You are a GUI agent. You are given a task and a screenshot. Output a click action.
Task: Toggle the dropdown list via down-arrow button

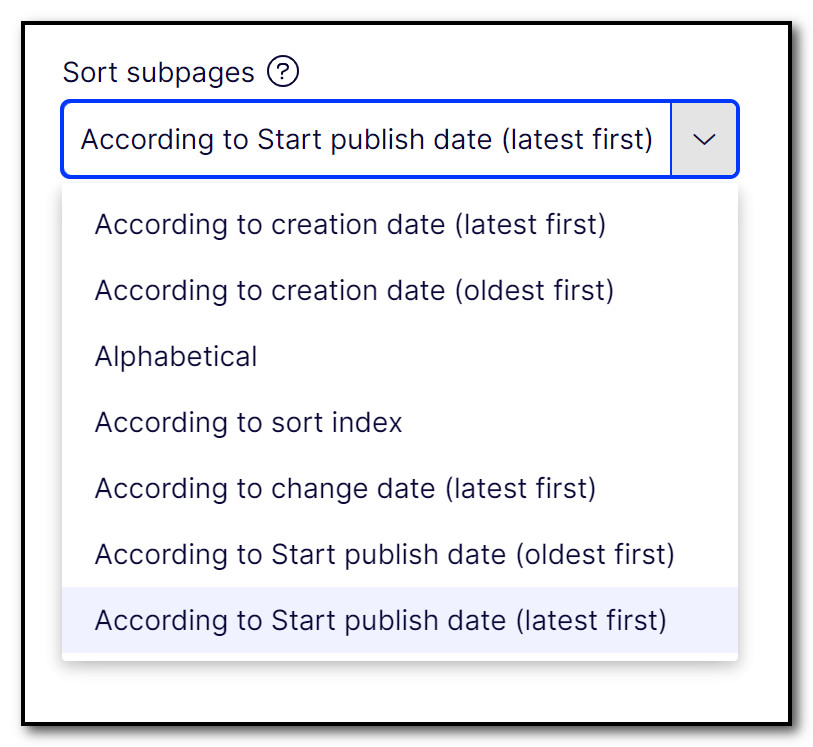coord(704,139)
